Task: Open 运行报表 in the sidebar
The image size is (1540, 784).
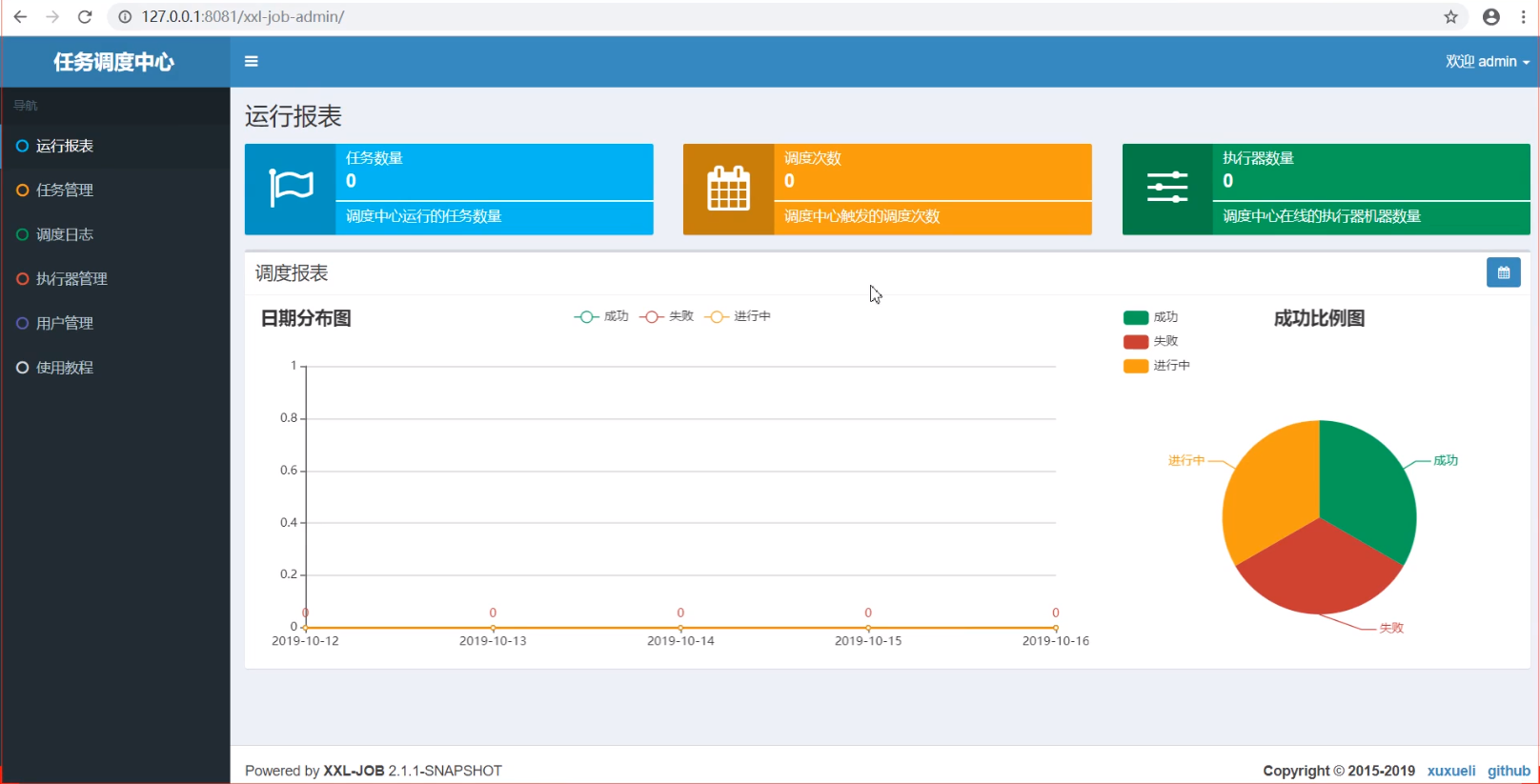Action: coord(115,146)
